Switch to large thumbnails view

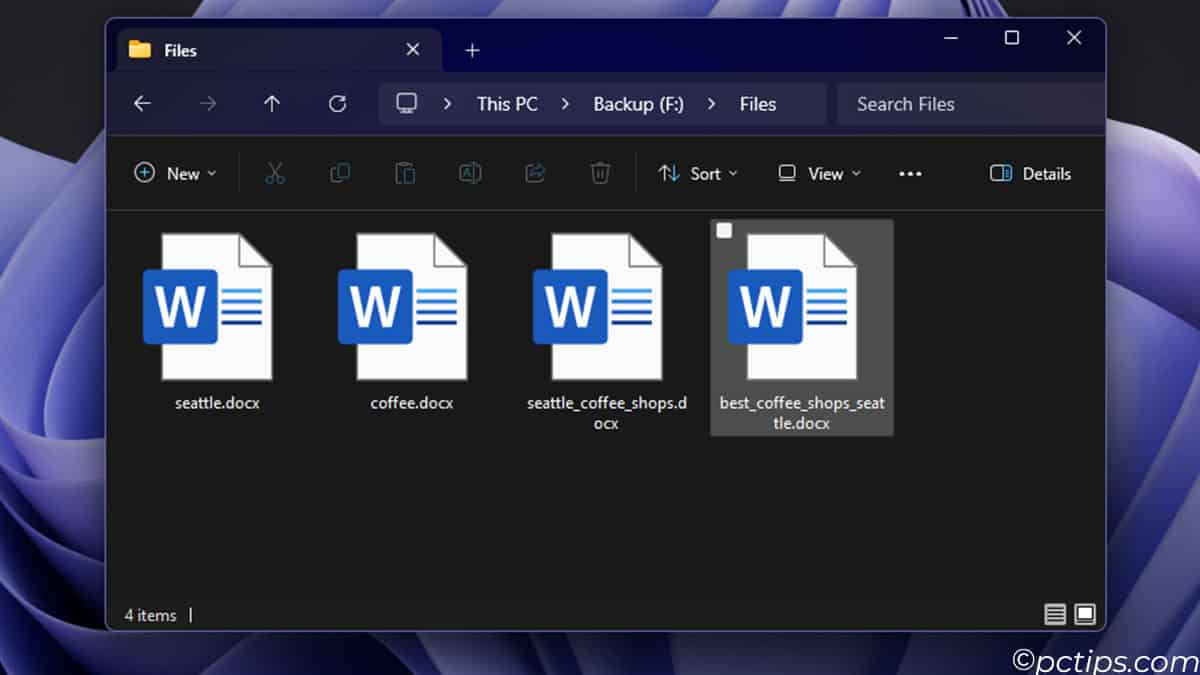pos(1083,614)
